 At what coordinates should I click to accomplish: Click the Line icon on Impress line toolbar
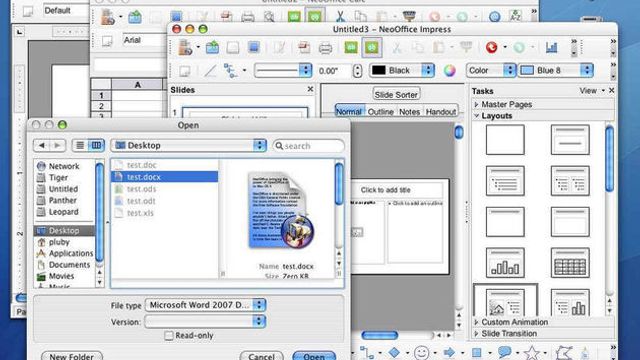coord(210,71)
